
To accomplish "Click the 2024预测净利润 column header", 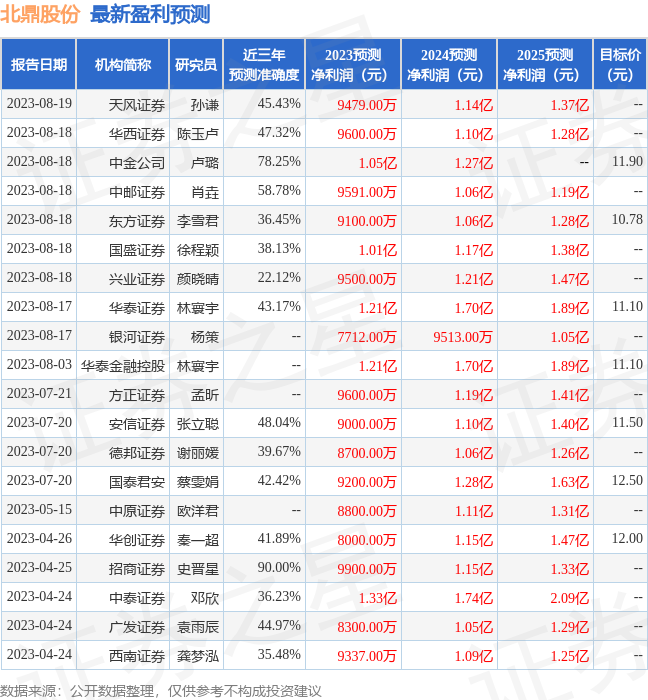I will [x=449, y=65].
